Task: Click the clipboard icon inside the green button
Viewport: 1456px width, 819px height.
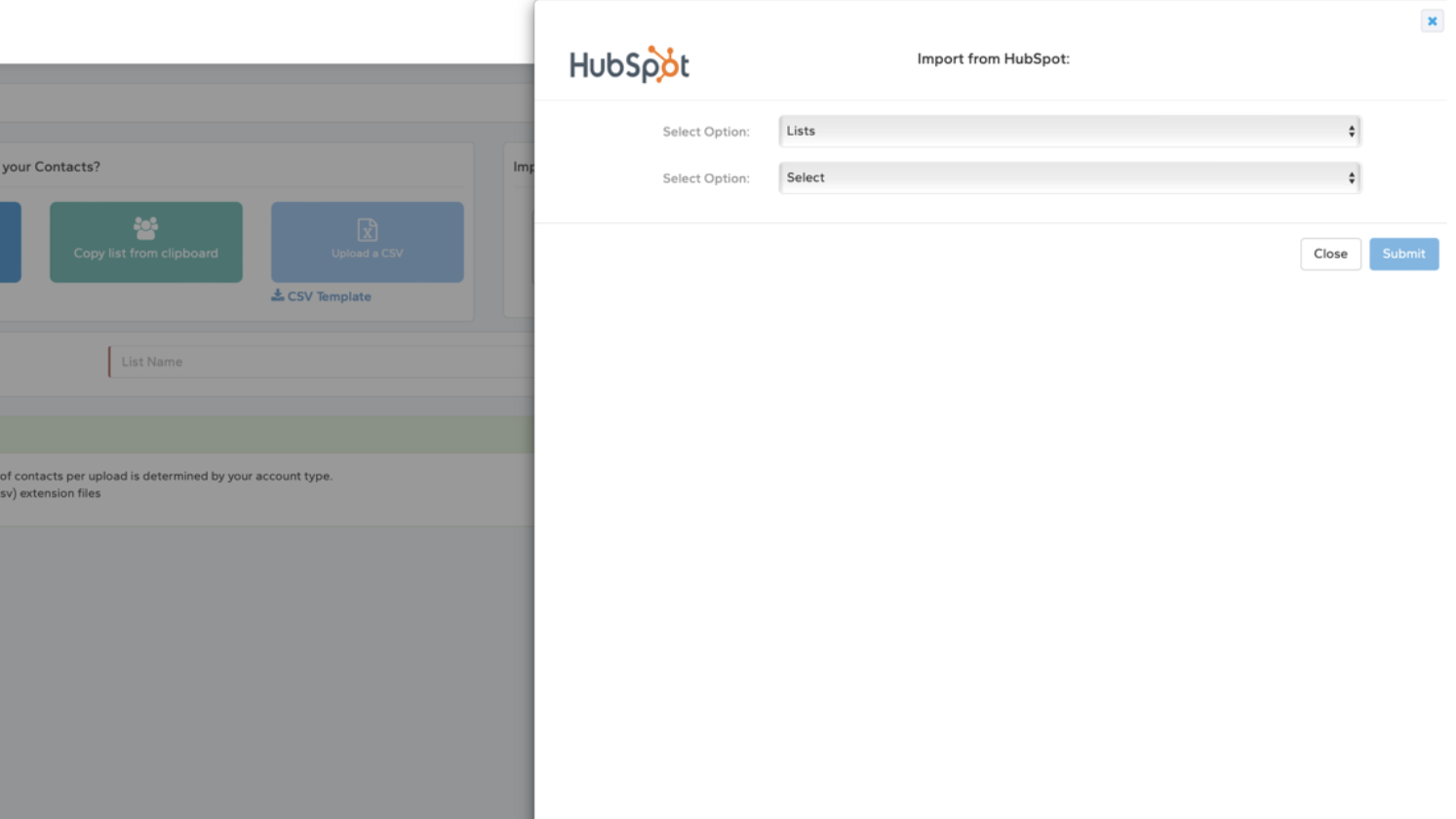Action: tap(145, 228)
